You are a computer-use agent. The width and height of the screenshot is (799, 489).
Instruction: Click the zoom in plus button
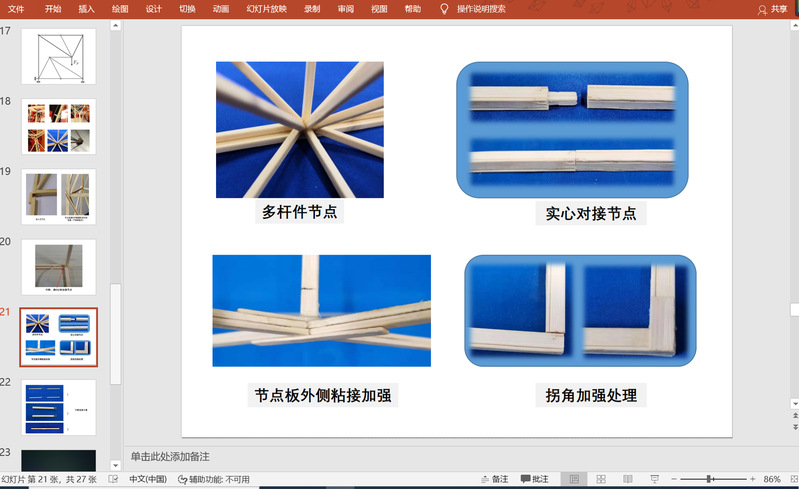point(751,480)
